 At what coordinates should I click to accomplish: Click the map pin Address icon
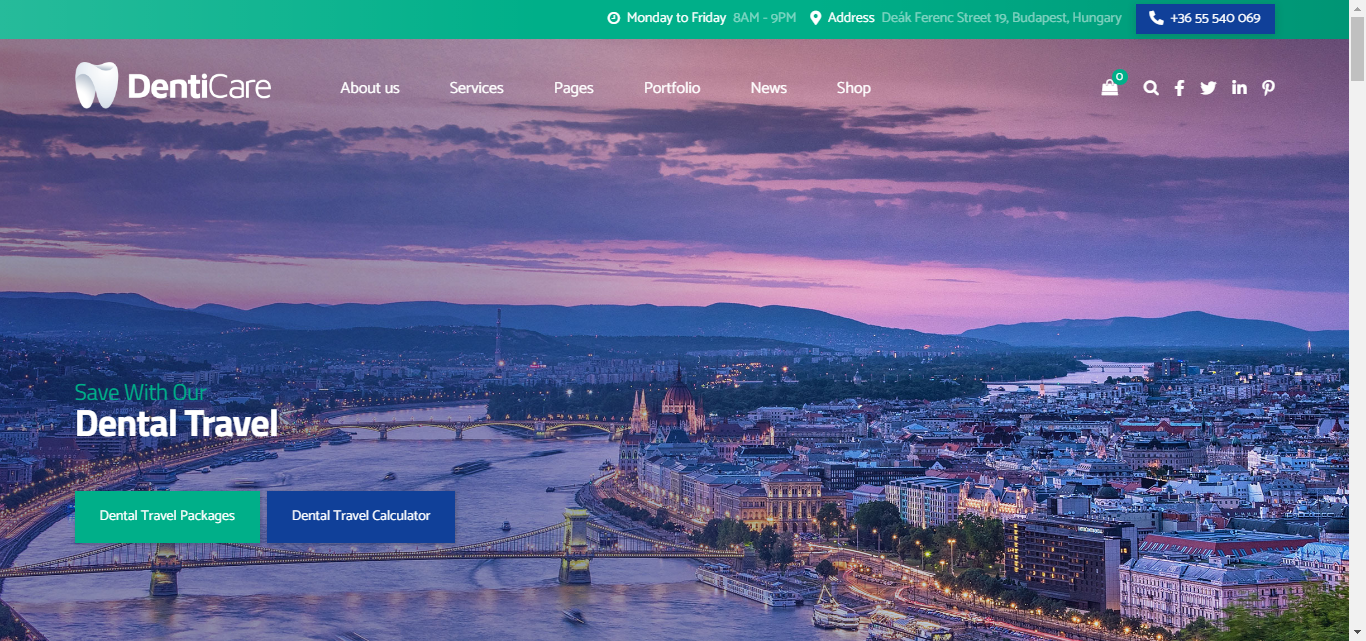(815, 18)
